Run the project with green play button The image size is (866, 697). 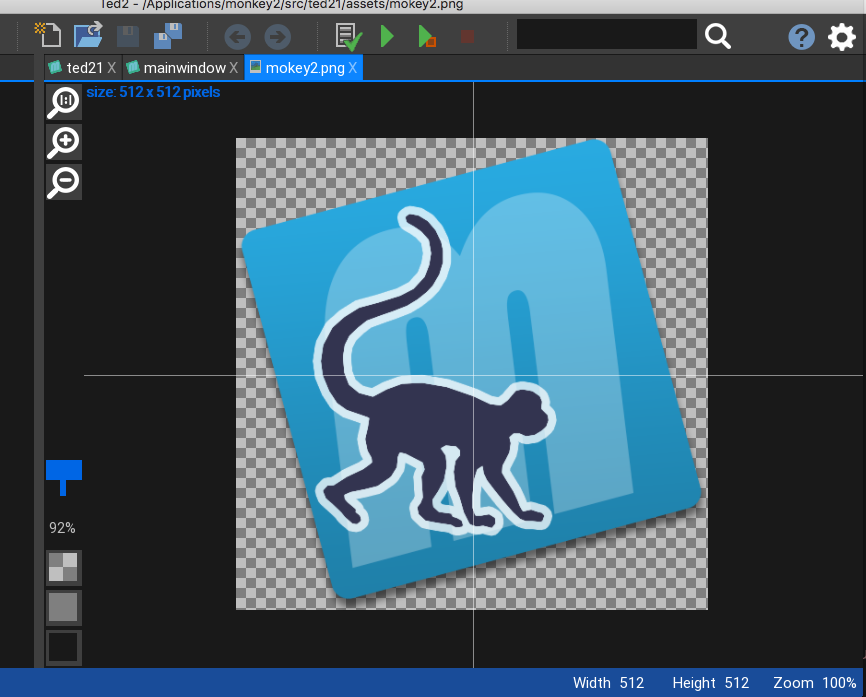387,37
